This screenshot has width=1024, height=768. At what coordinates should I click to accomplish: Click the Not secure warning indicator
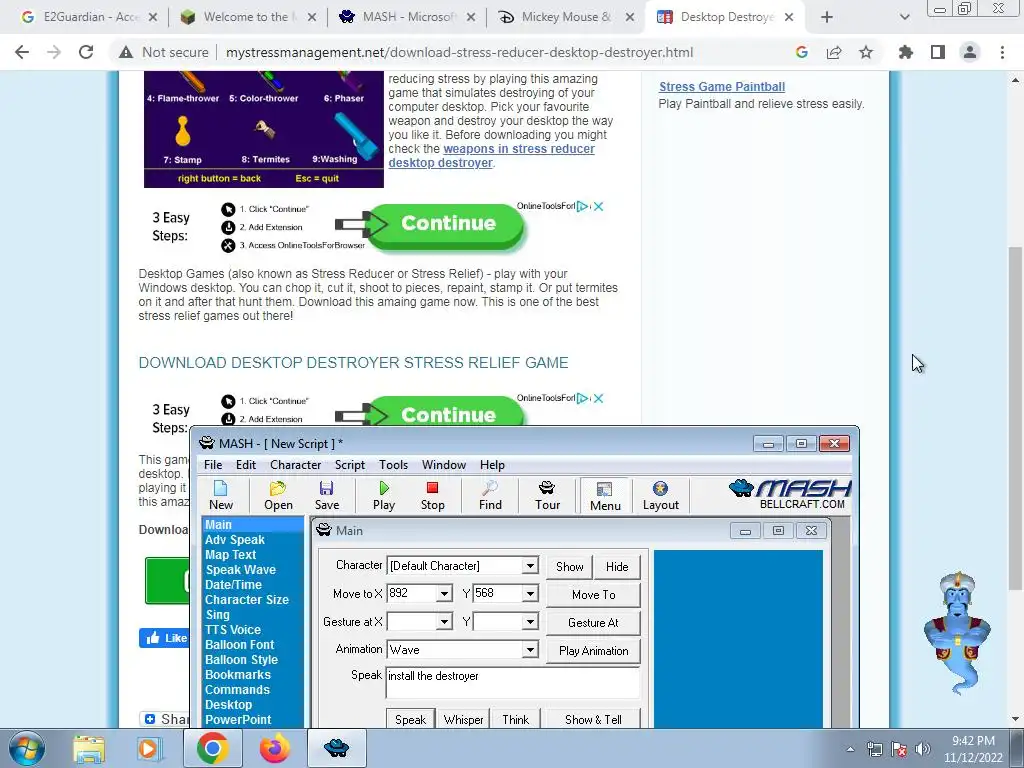[164, 52]
